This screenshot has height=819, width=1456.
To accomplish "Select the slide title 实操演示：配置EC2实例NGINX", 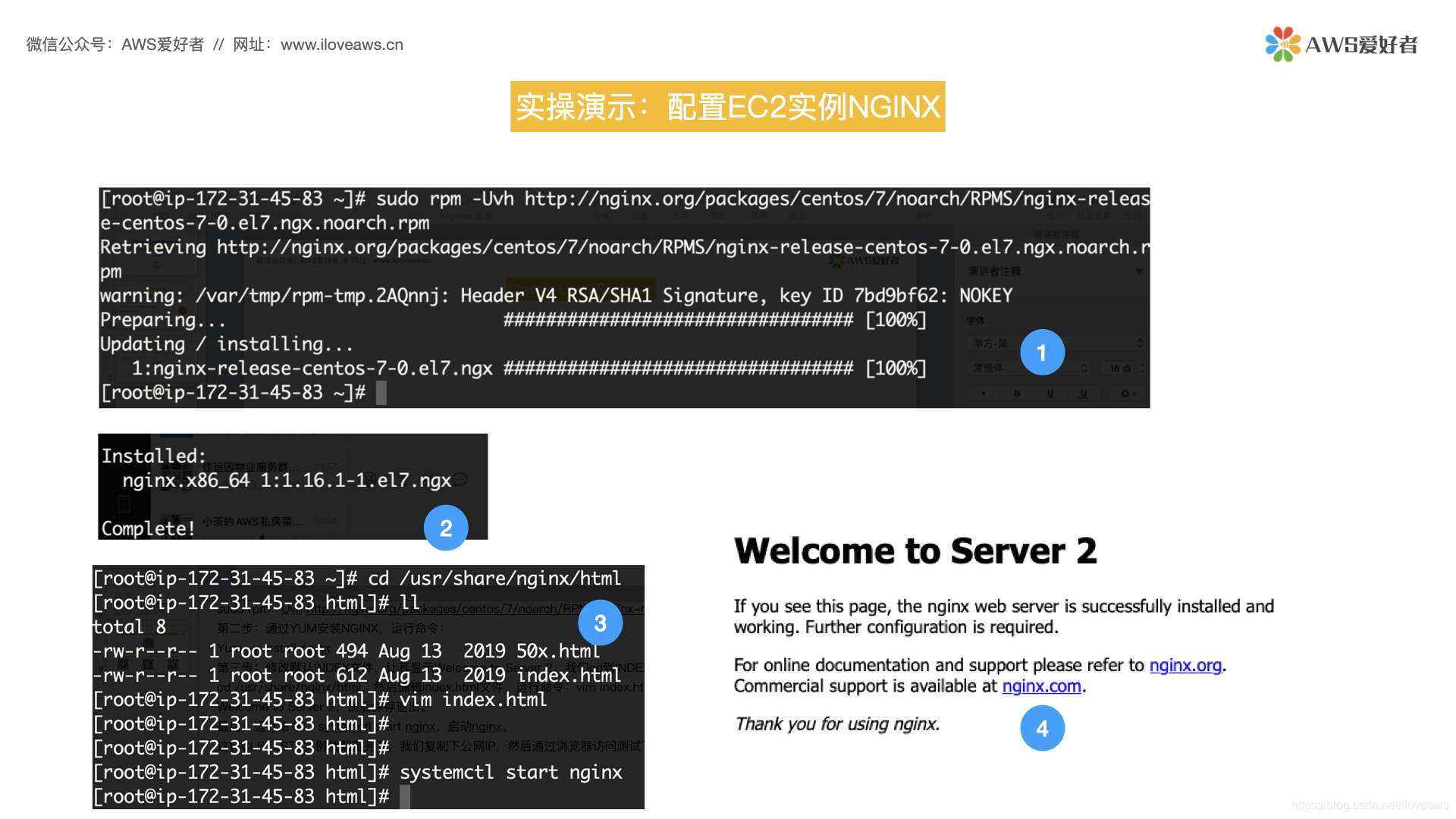I will [x=728, y=107].
